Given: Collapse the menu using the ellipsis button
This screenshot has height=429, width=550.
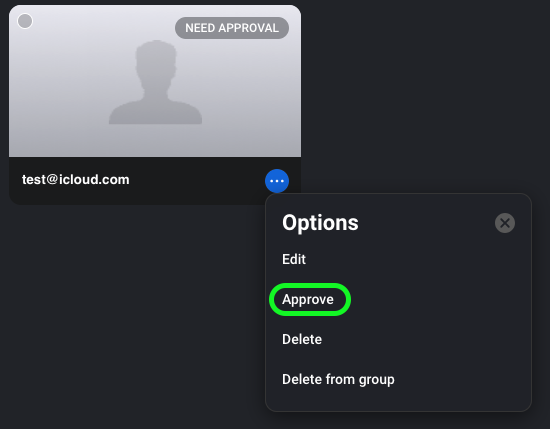Looking at the screenshot, I should pyautogui.click(x=277, y=181).
